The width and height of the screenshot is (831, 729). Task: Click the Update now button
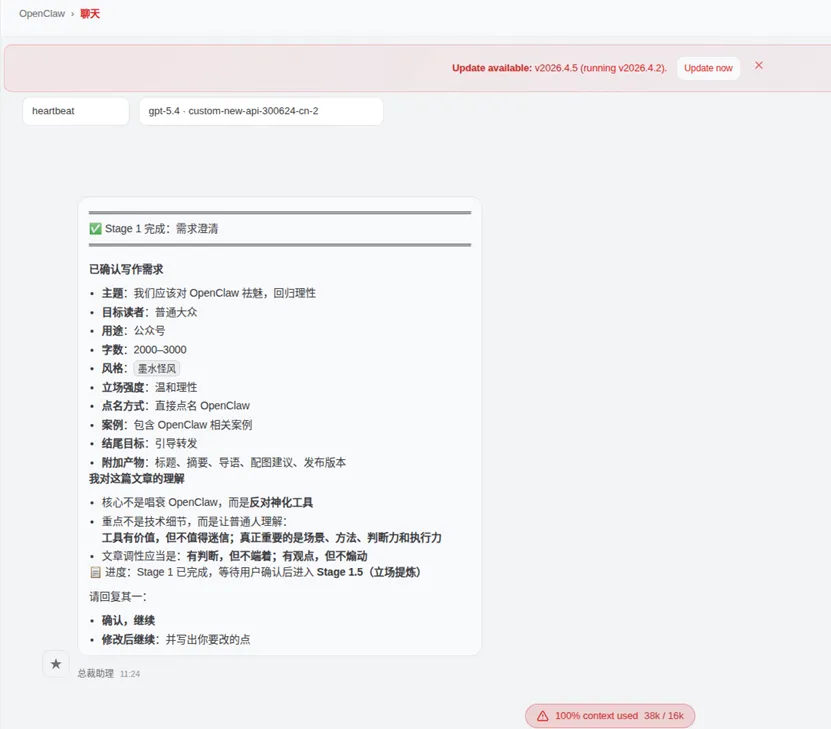click(708, 68)
